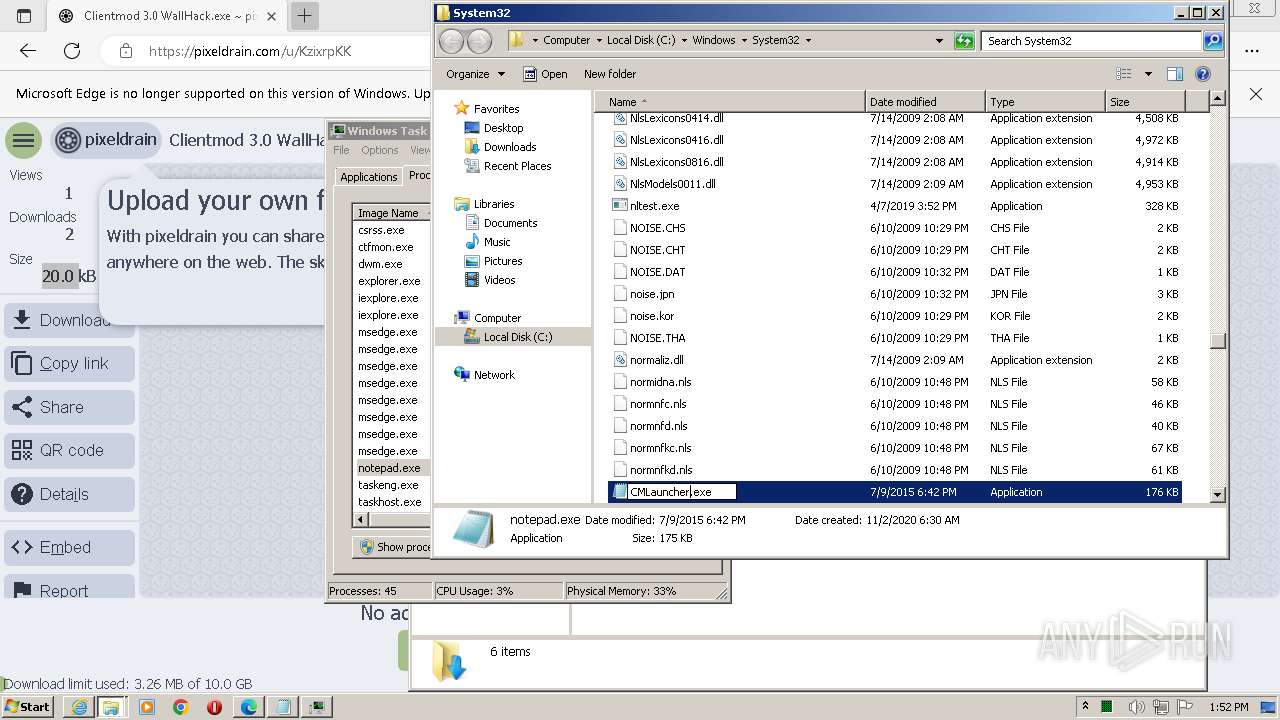The height and width of the screenshot is (720, 1280).
Task: Click Explorer Forward navigation arrow
Action: tap(480, 41)
